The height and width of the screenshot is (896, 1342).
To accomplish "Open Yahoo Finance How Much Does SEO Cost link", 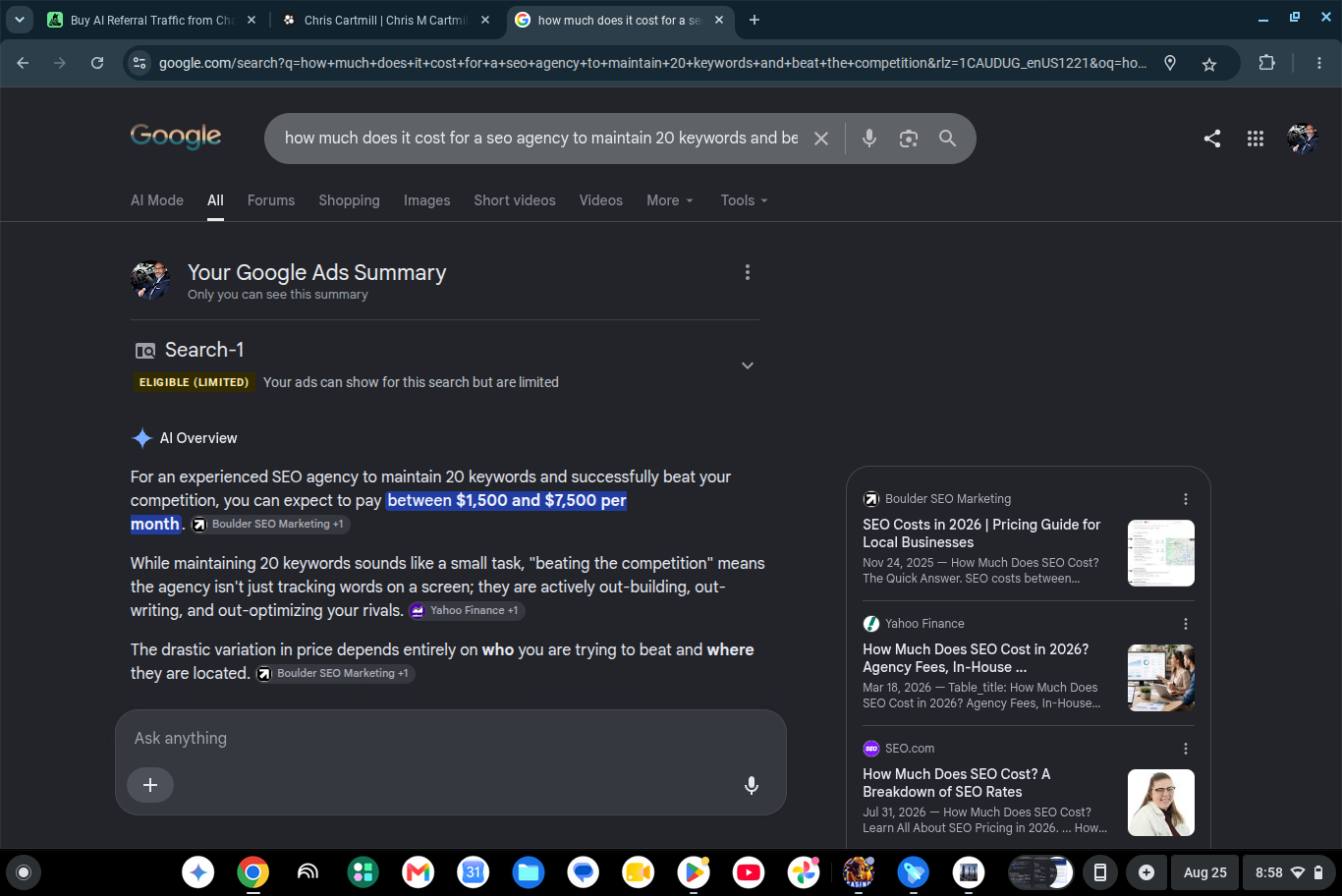I will point(976,658).
